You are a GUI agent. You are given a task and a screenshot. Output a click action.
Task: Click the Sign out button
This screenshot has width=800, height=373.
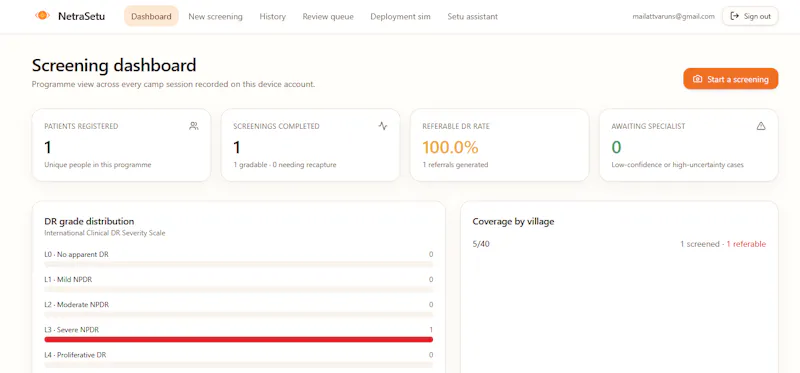tap(751, 16)
